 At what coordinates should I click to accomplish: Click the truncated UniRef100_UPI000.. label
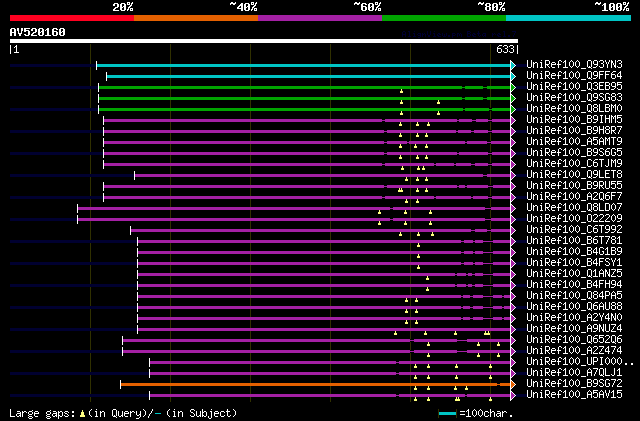pos(580,362)
